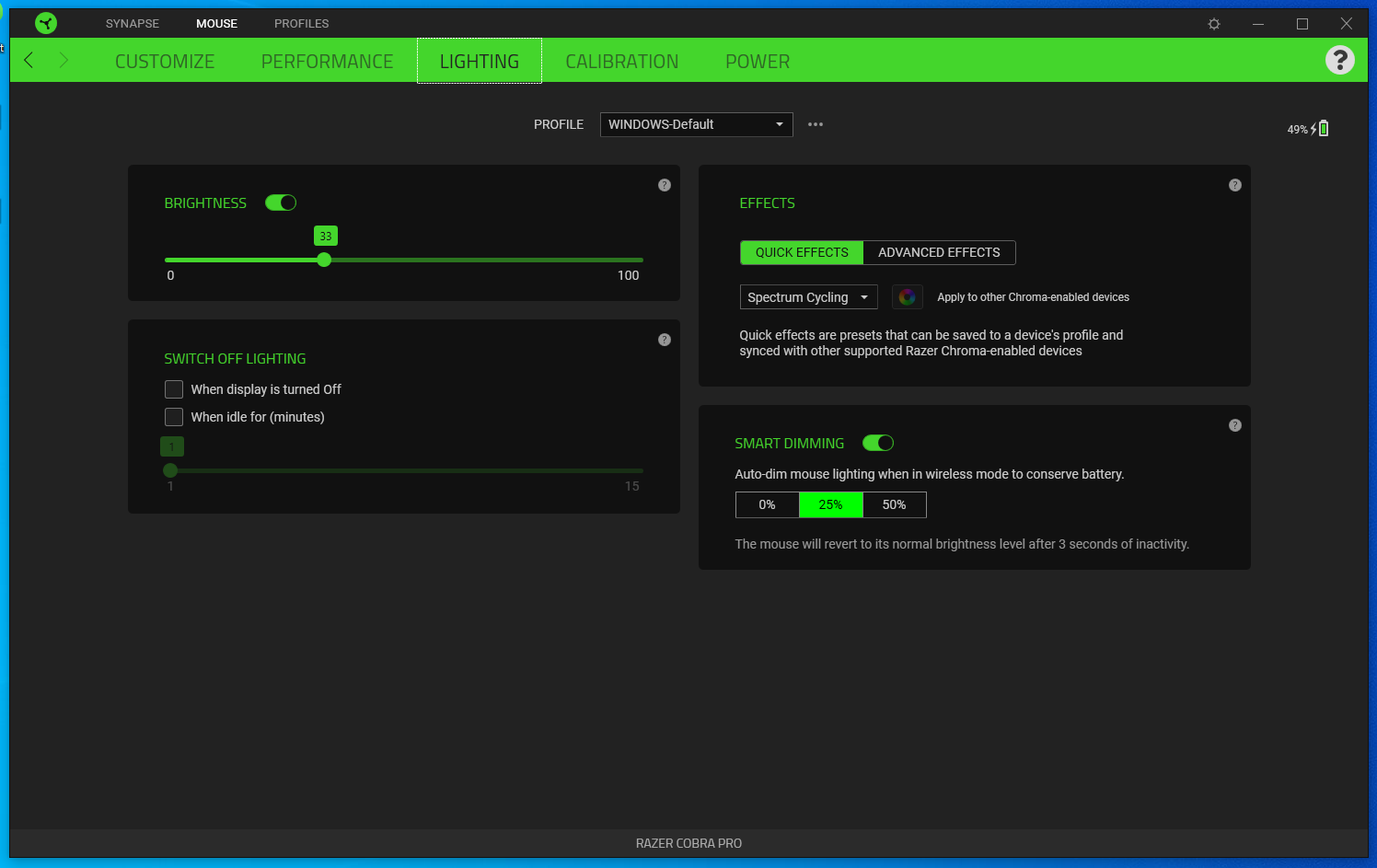
Task: Disable Smart Dimming
Action: (x=877, y=443)
